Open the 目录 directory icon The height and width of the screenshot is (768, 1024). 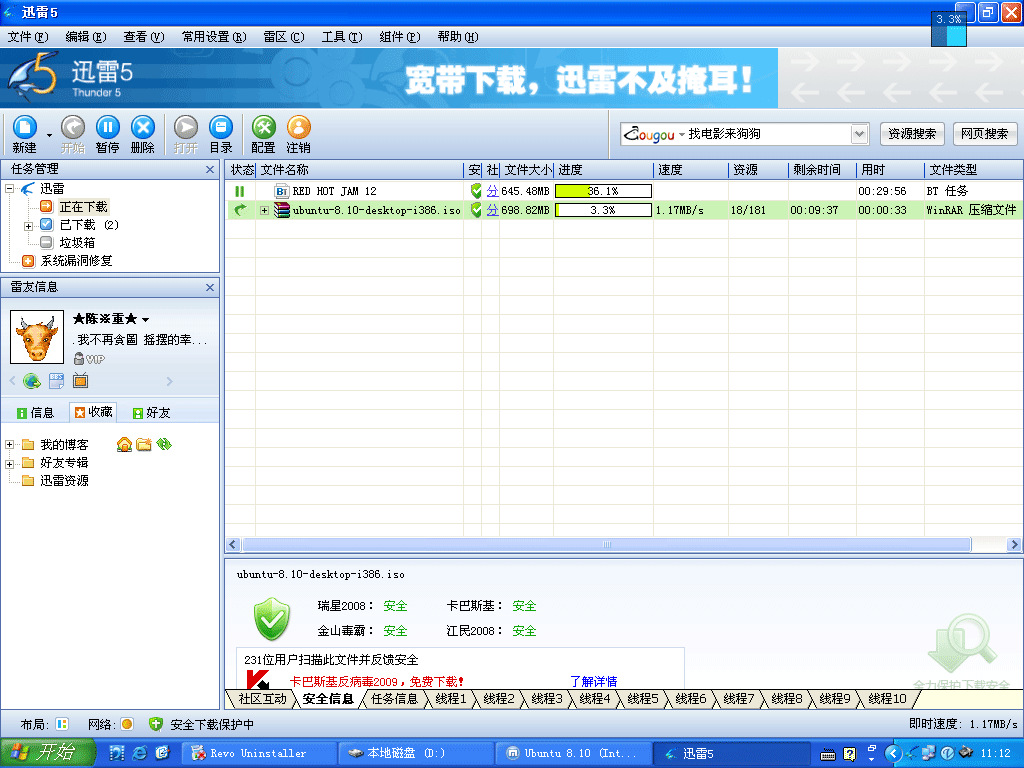point(221,134)
